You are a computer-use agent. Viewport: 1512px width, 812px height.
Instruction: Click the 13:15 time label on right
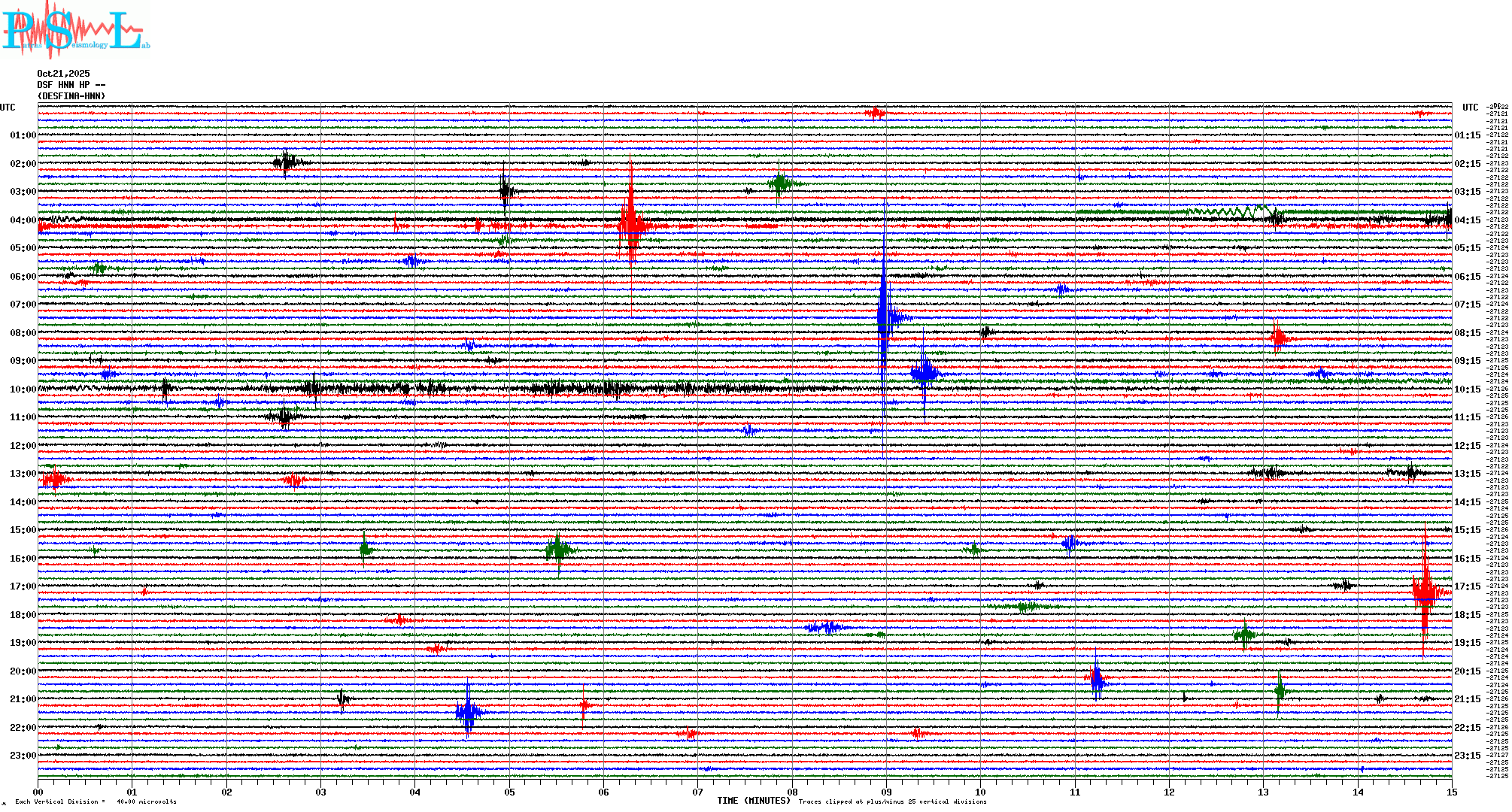click(x=1467, y=474)
